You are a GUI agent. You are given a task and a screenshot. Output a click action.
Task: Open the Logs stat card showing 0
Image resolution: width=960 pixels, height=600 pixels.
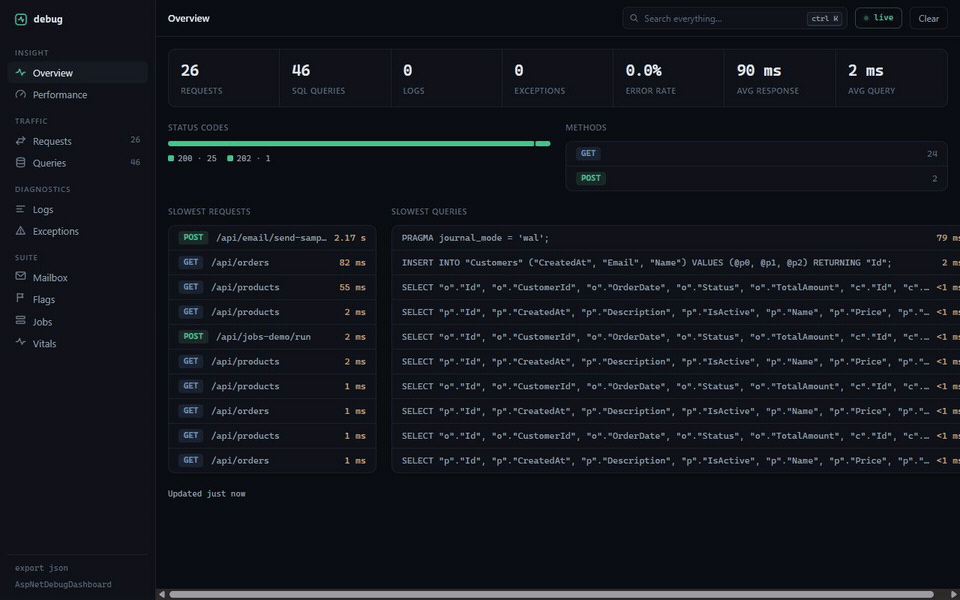446,78
